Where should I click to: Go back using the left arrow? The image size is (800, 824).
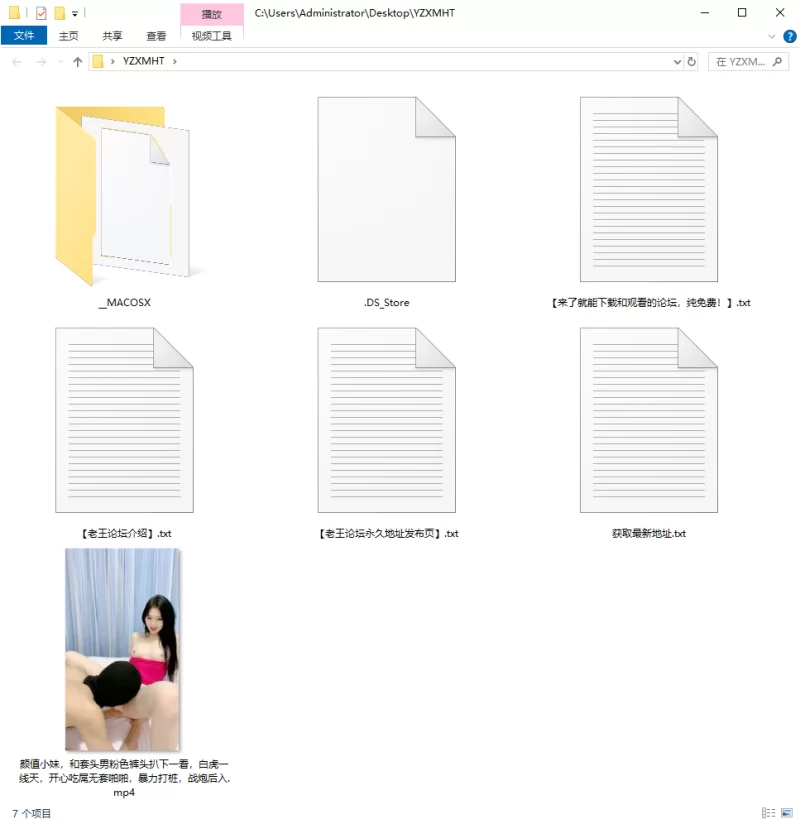[17, 62]
